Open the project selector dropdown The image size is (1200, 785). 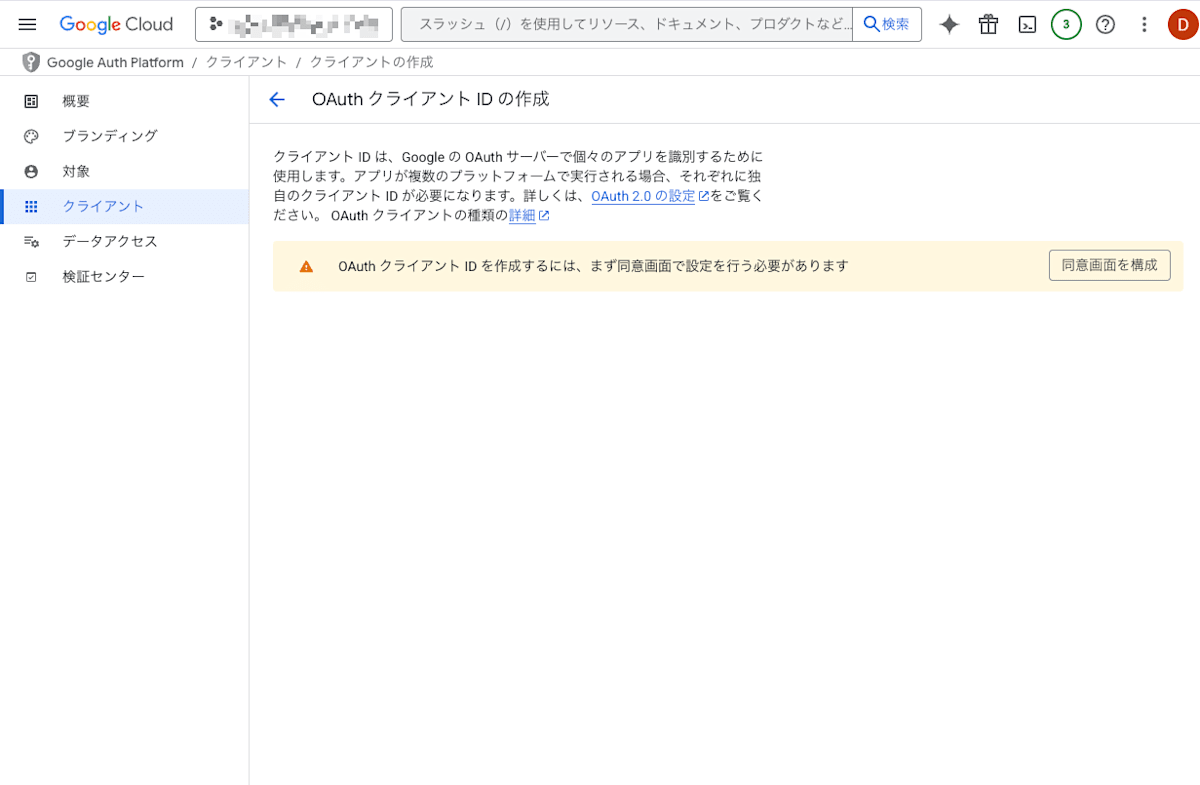tap(293, 25)
